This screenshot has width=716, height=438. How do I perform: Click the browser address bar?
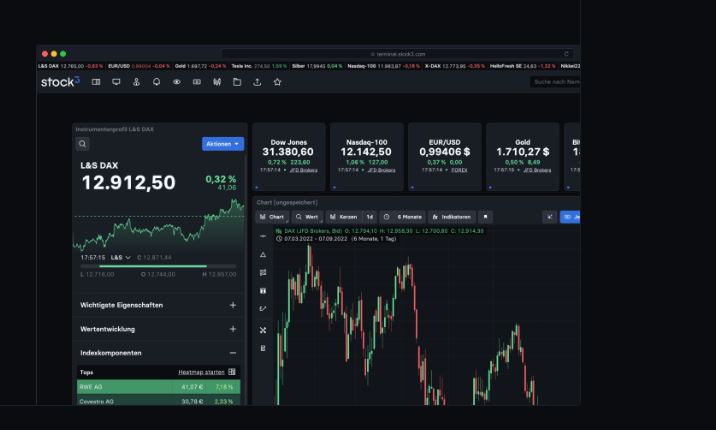pyautogui.click(x=397, y=54)
